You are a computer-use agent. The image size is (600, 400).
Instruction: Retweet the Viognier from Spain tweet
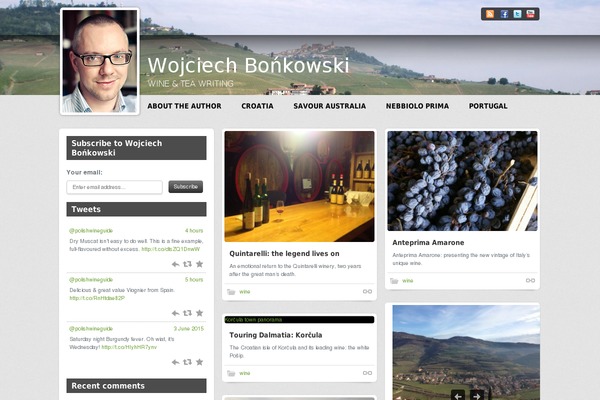(x=187, y=313)
